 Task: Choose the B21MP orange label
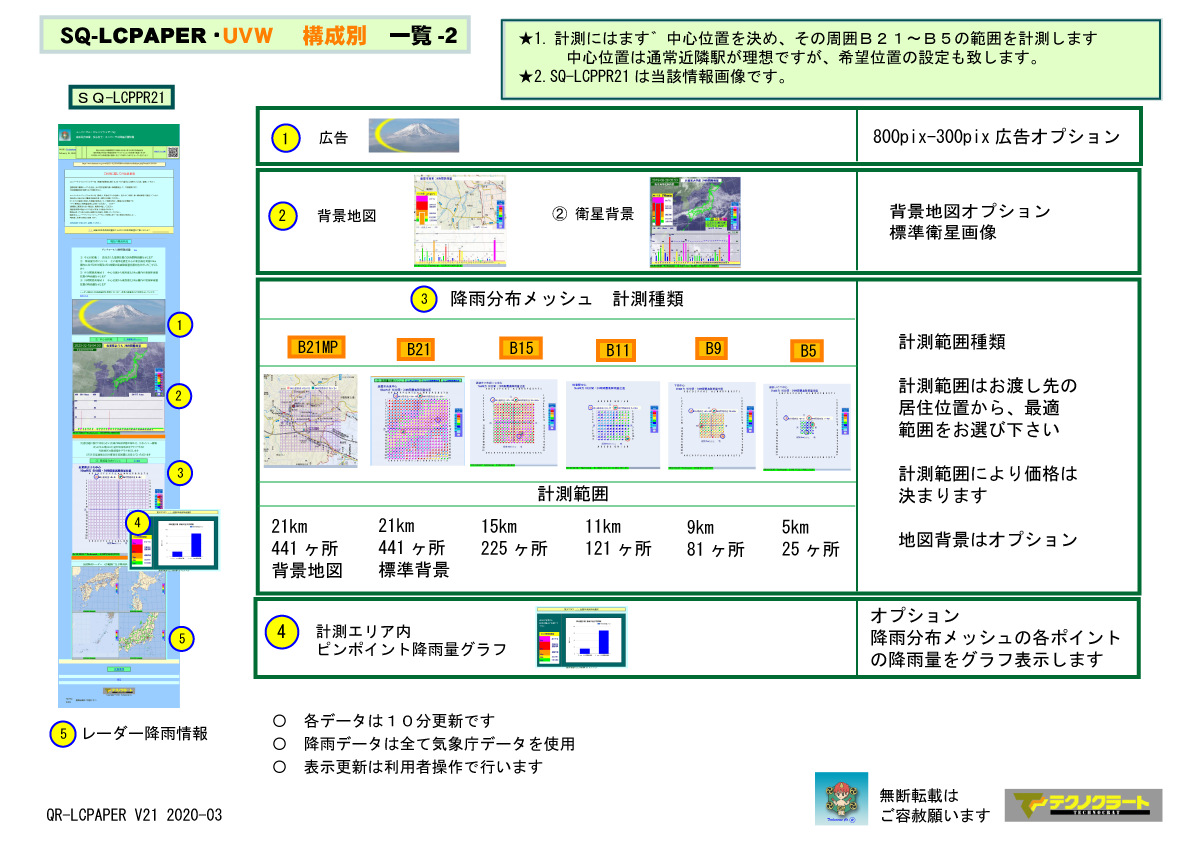pyautogui.click(x=316, y=347)
